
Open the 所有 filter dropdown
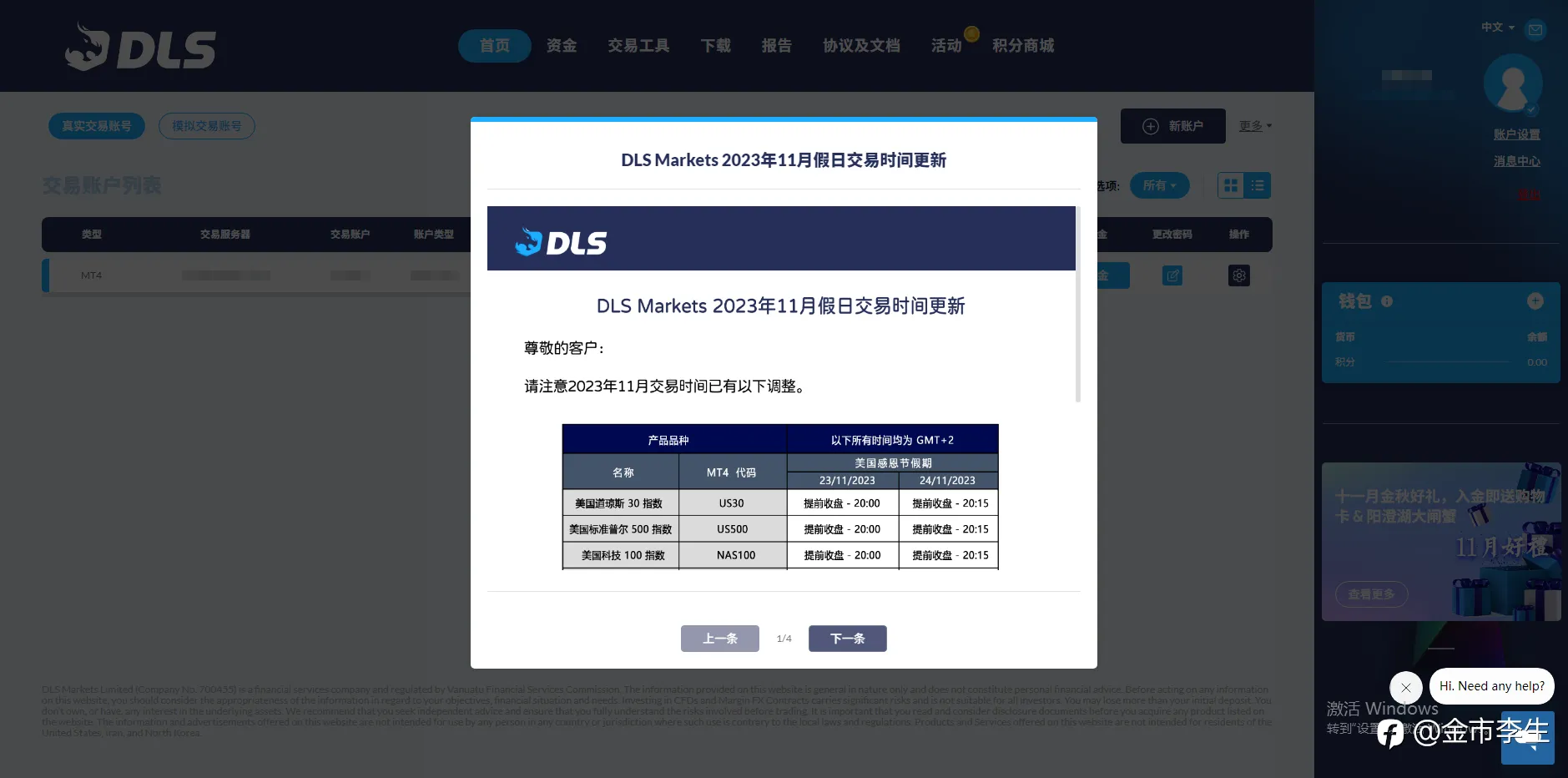pyautogui.click(x=1159, y=185)
